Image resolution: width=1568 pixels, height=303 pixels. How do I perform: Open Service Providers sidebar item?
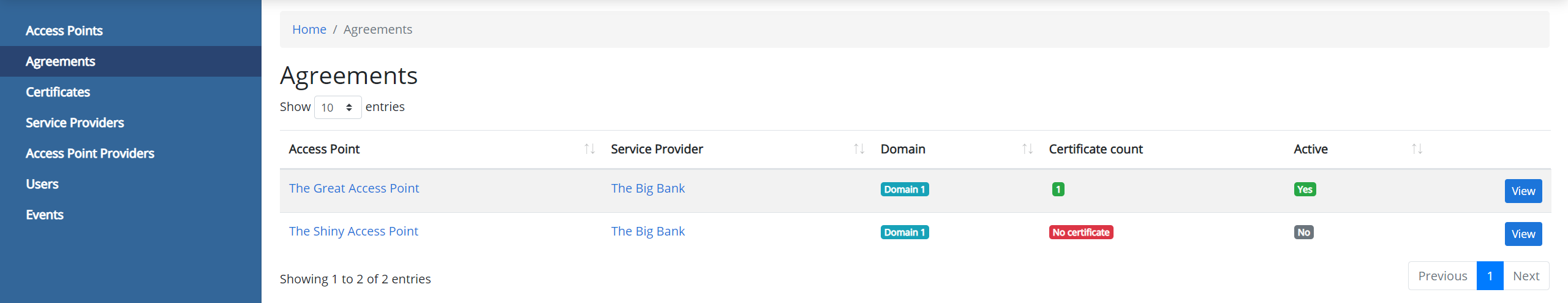coord(75,123)
